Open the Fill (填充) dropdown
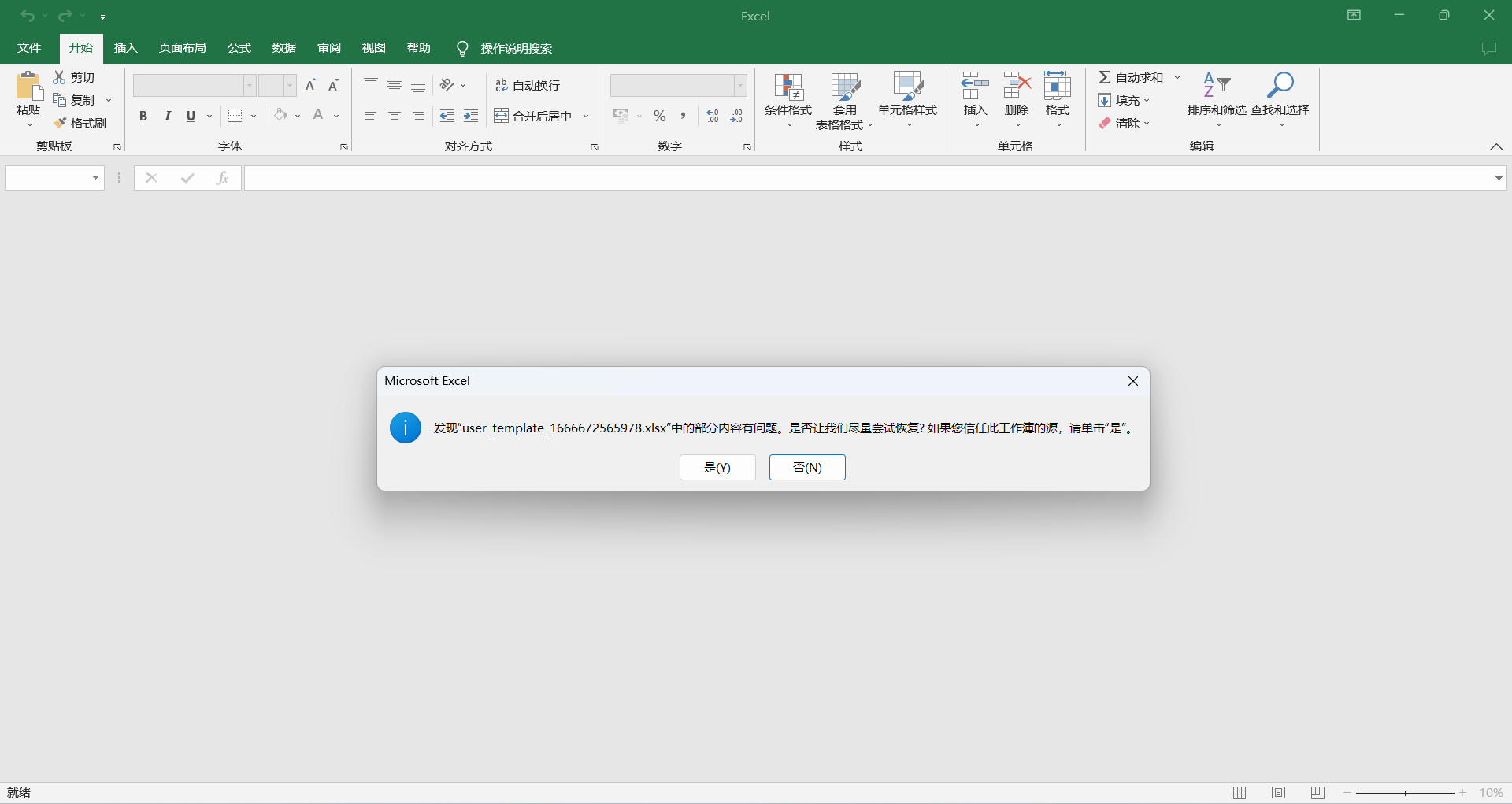This screenshot has height=804, width=1512. (1124, 100)
